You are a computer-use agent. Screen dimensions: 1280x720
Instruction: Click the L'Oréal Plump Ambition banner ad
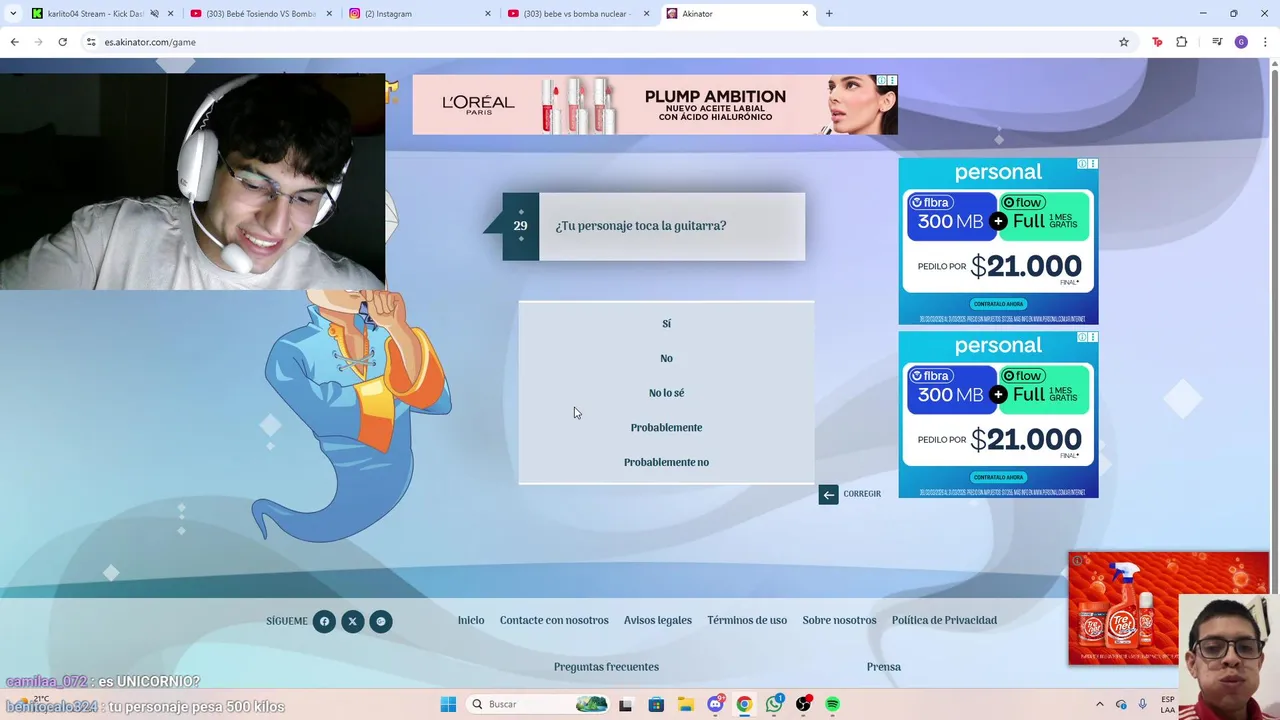655,105
